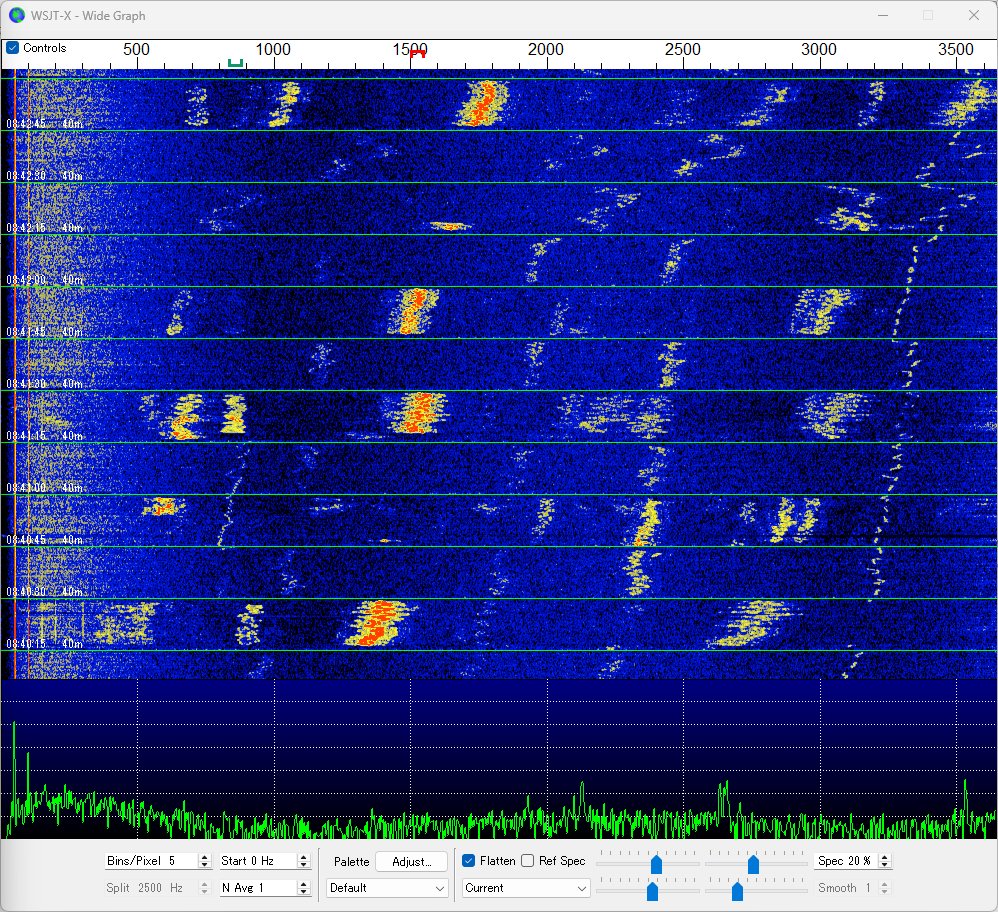Click the Bins/Pixel spinner arrows
This screenshot has height=912, width=998.
[205, 861]
